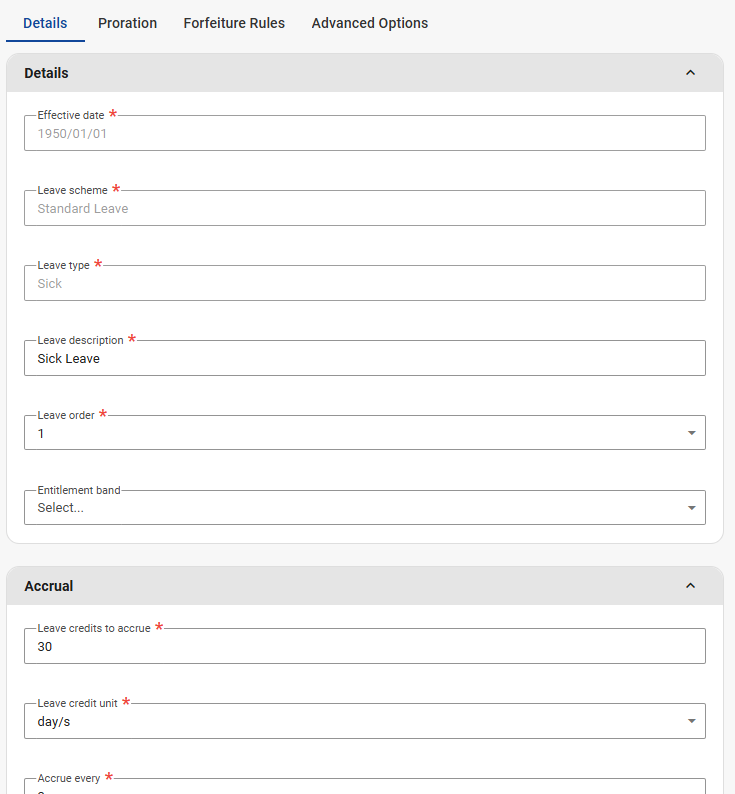
Task: Select the Details tab
Action: click(x=45, y=23)
